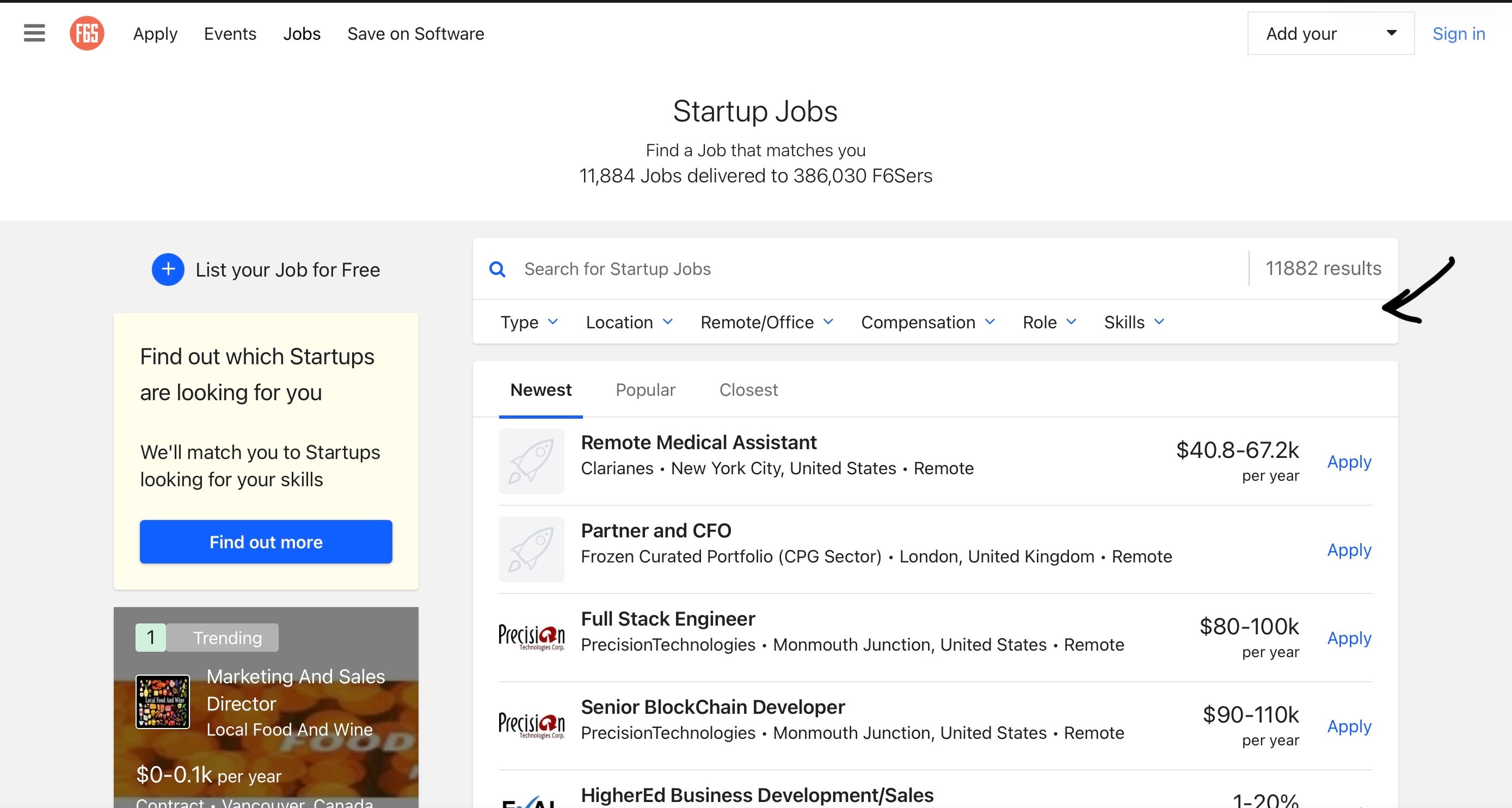Click the Partner and CFO rocket logo
1512x808 pixels.
pos(531,549)
